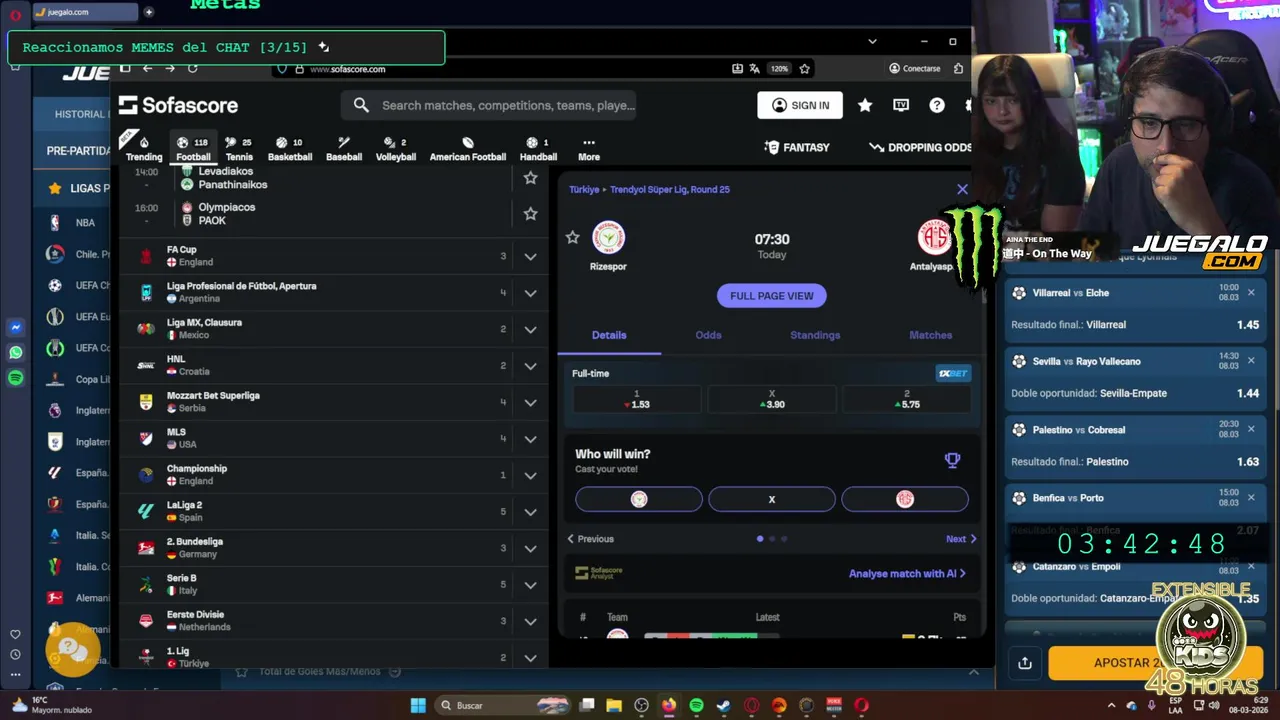Open Steam from the taskbar
Screen dimensions: 1280x720
tap(724, 705)
